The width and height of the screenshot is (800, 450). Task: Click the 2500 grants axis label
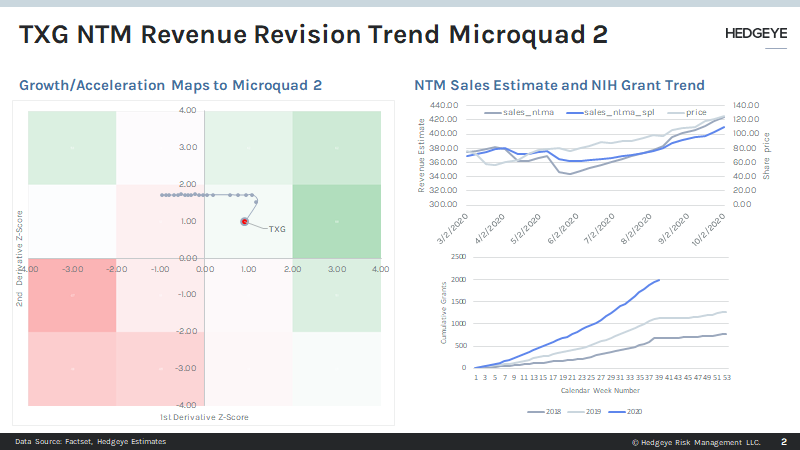(x=458, y=257)
